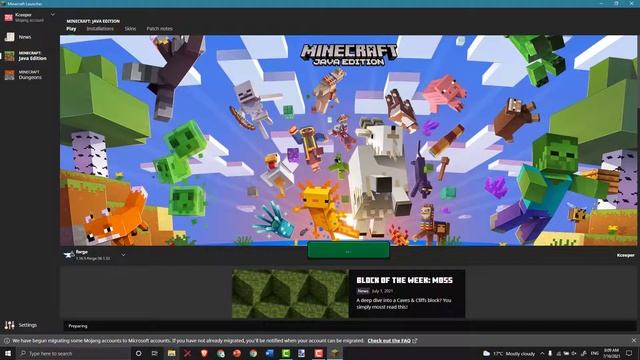The image size is (640, 360).
Task: Select Minecraft Dungeons in sidebar
Action: pos(23,75)
